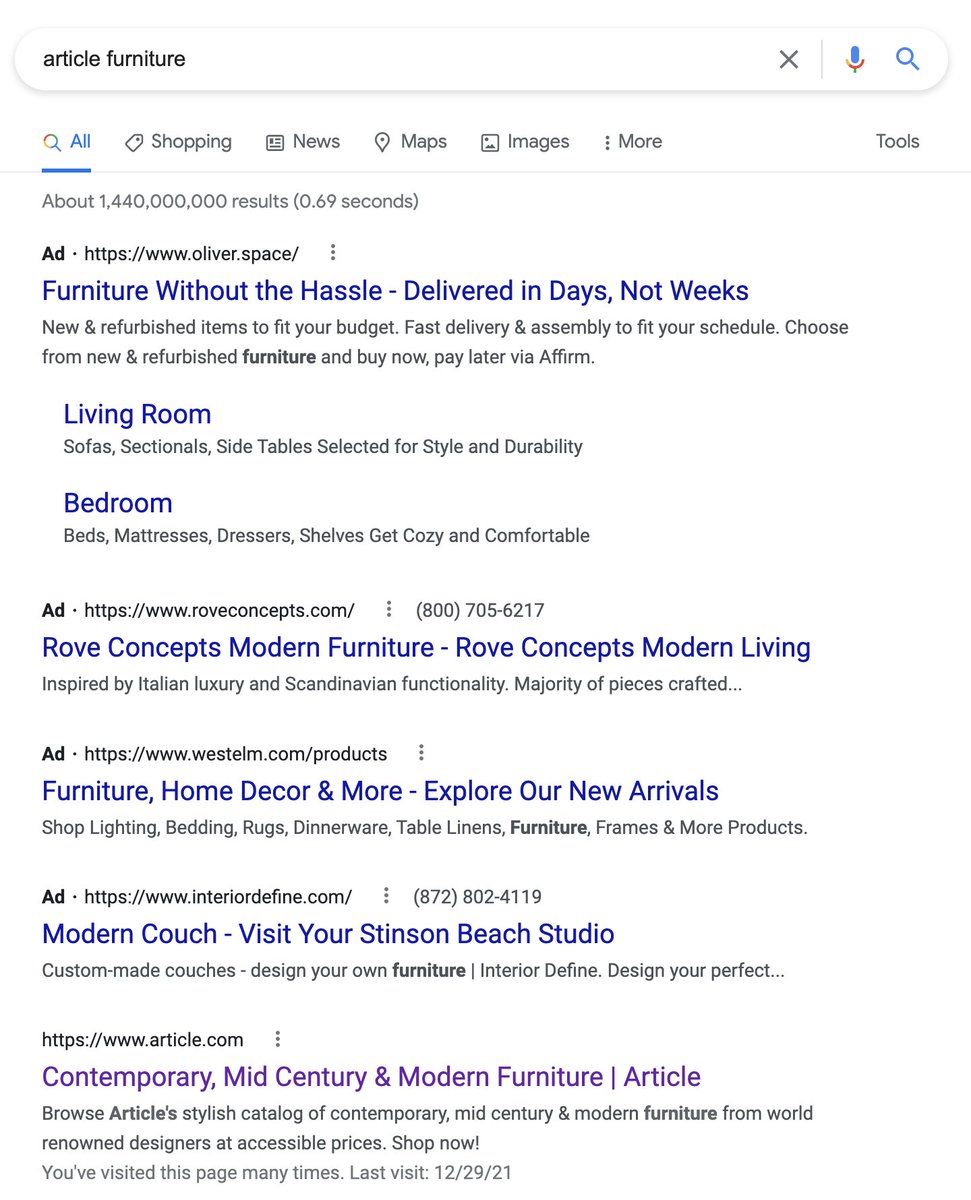Click the Rove Concepts phone number (800) 705-6217
The image size is (971, 1200).
pyautogui.click(x=480, y=610)
